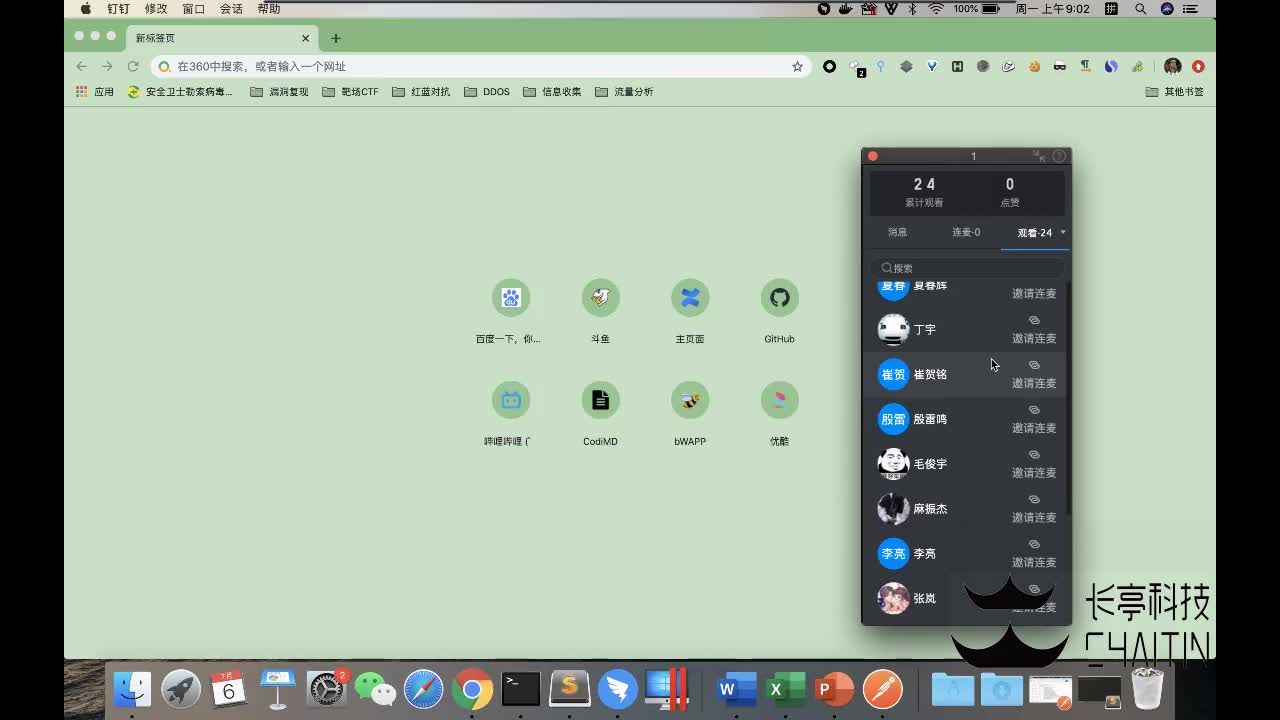Image resolution: width=1280 pixels, height=720 pixels.
Task: Invite 麻振杰 to 连麦
Action: (1034, 517)
